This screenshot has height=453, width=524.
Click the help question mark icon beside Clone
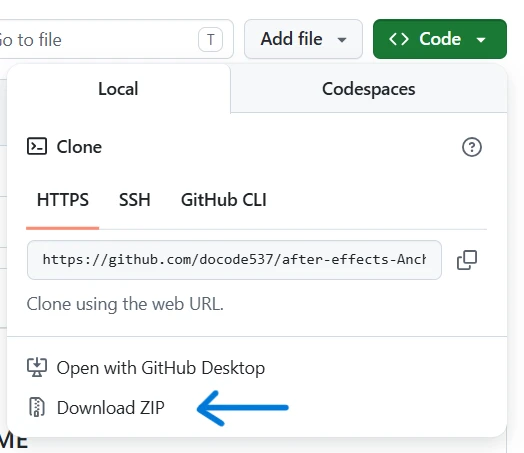(472, 147)
